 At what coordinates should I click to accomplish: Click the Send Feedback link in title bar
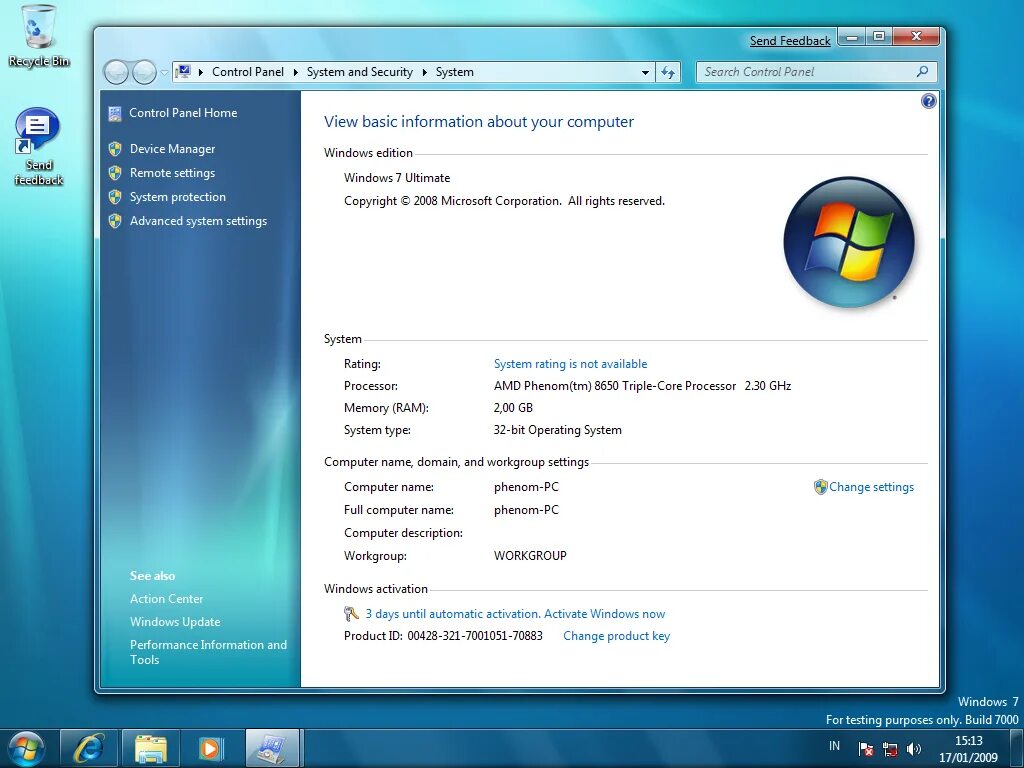790,40
